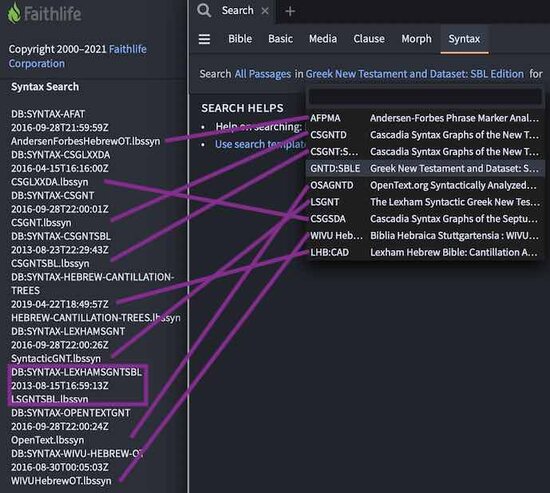
Task: Open Use search templates link
Action: click(260, 144)
